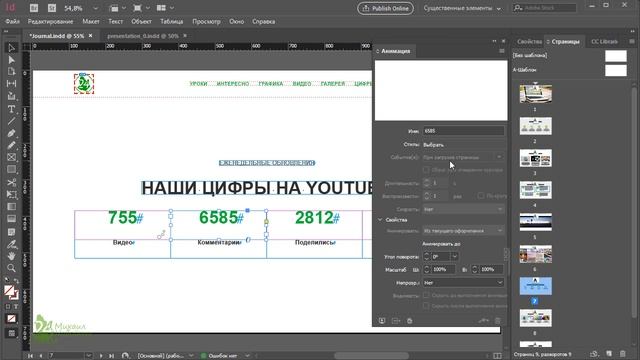Select the Scissors tool
This screenshot has width=640, height=360.
(x=11, y=182)
